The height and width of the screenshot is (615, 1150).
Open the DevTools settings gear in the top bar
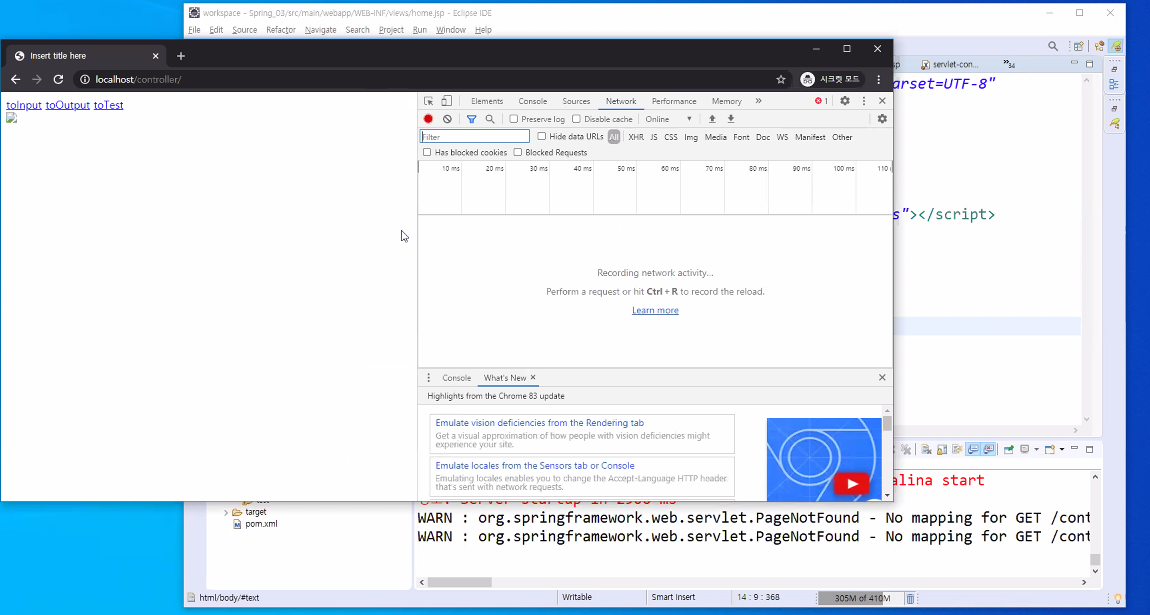[x=845, y=101]
